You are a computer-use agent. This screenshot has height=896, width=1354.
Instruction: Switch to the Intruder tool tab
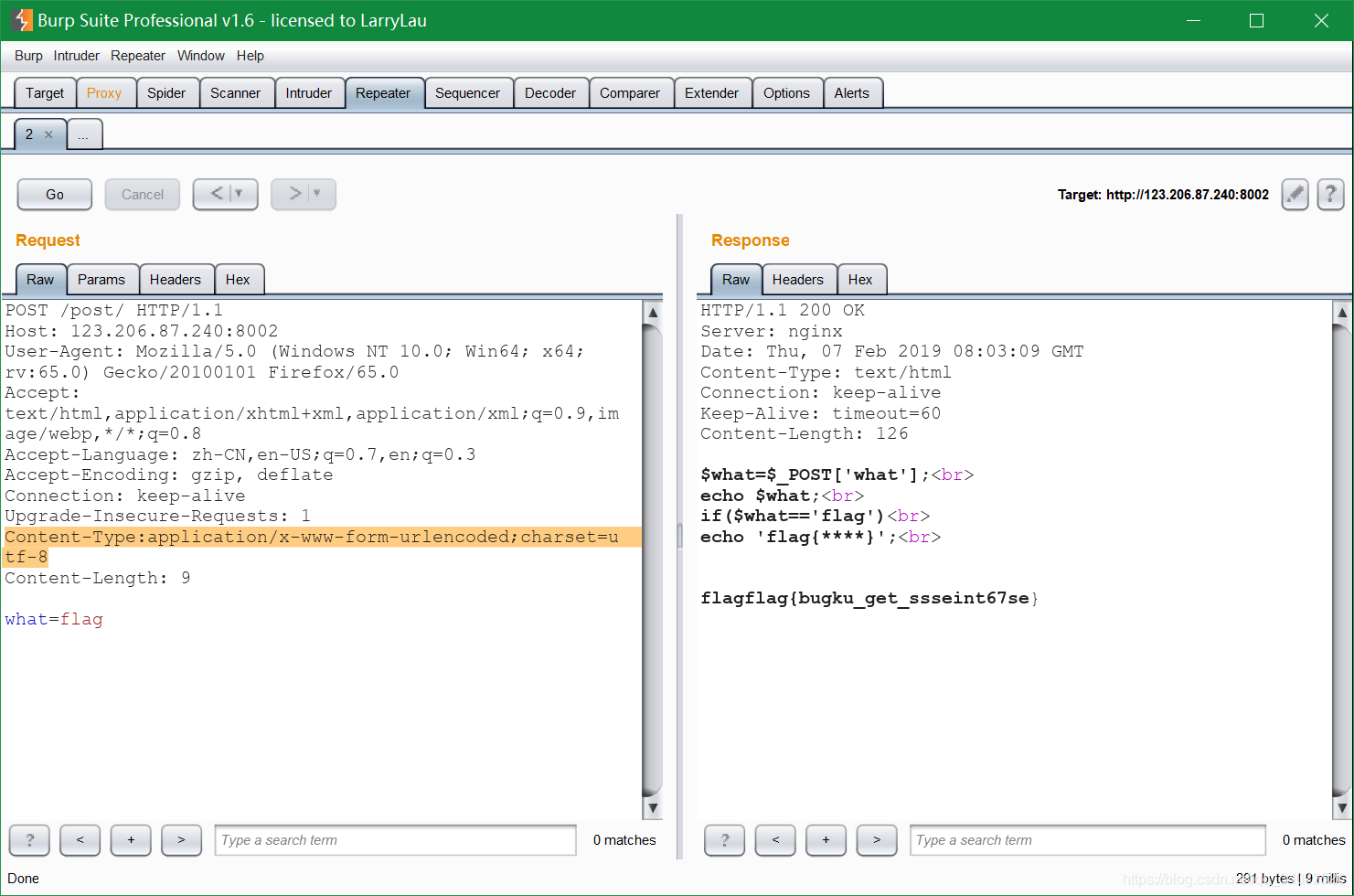point(308,93)
